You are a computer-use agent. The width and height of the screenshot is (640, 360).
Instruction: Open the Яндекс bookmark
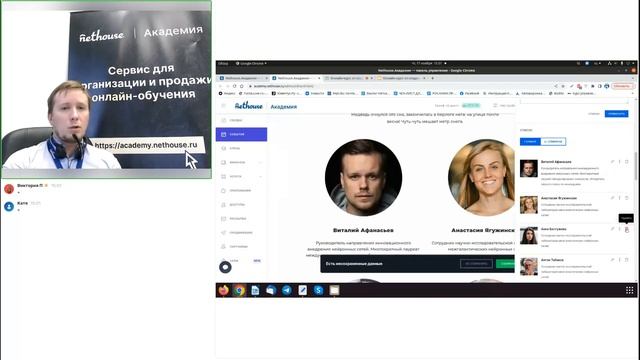[227, 93]
